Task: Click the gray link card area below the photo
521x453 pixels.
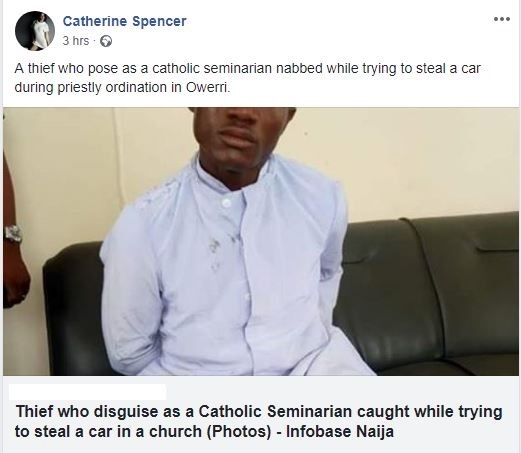Action: pos(261,414)
